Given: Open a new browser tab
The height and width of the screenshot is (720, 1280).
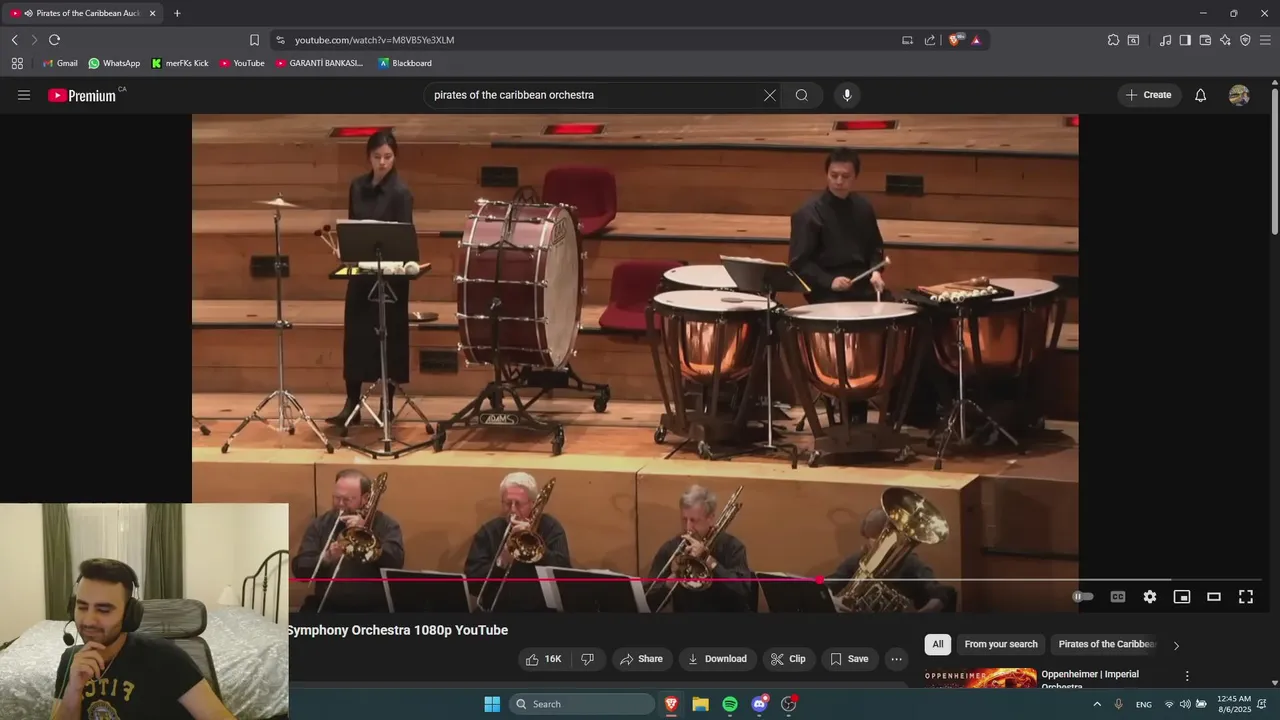Looking at the screenshot, I should click(177, 13).
